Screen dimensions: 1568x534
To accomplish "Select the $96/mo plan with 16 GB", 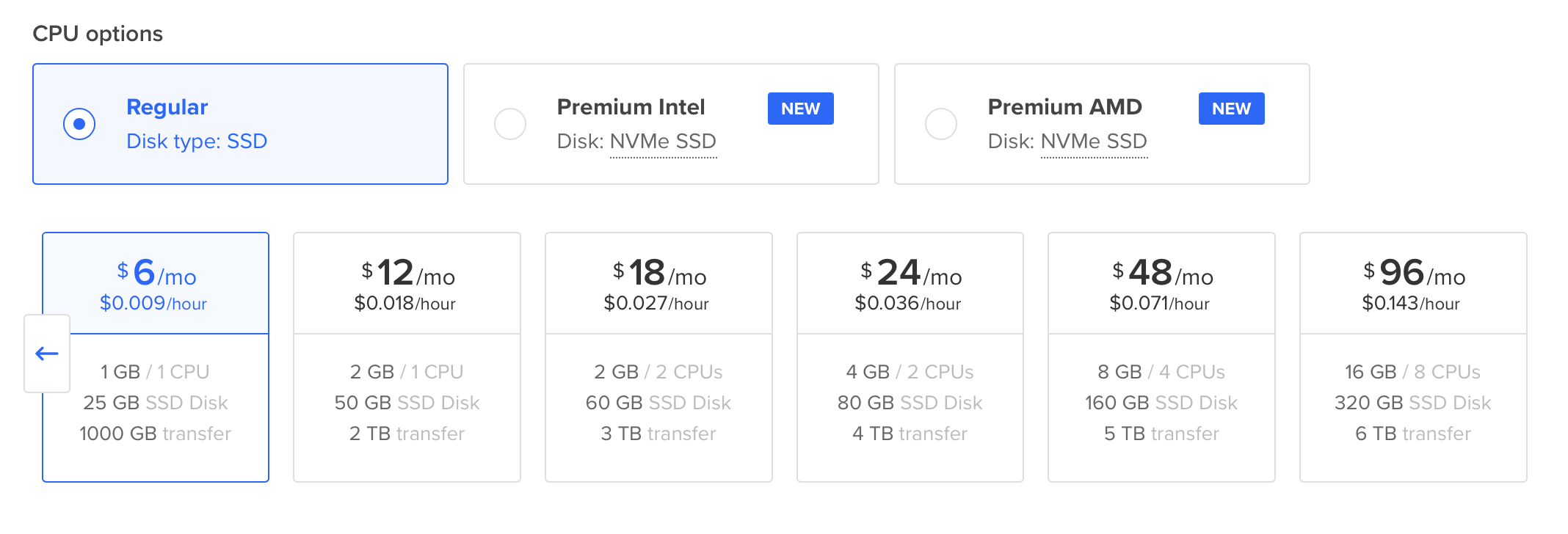I will (1413, 284).
